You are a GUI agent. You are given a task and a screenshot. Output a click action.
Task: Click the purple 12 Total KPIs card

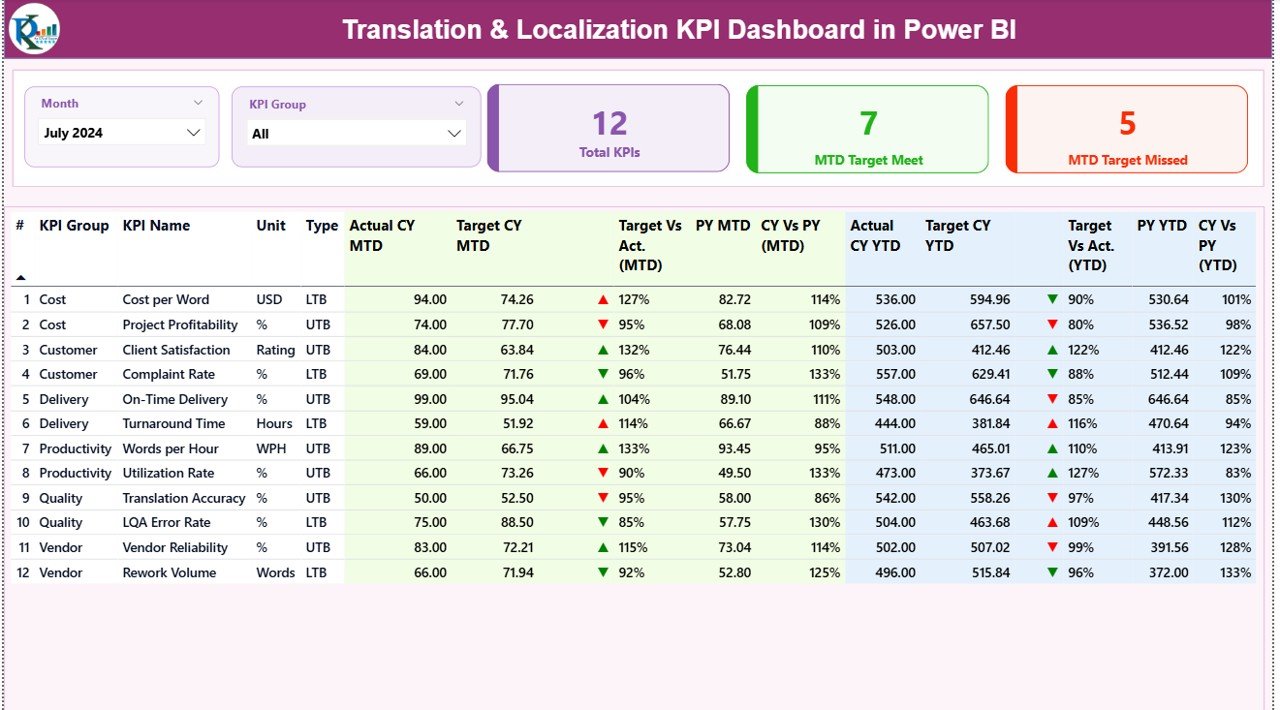coord(608,128)
